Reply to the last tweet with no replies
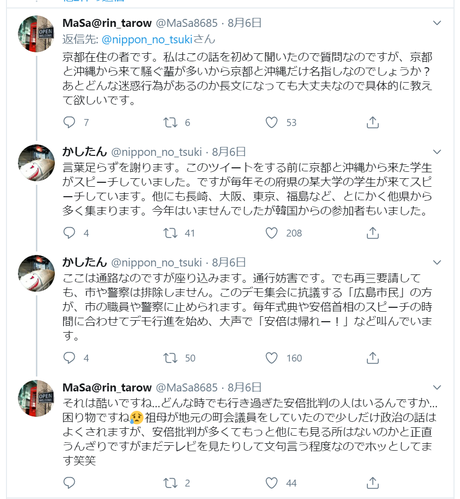Screen dimensions: 460x499 (69, 483)
